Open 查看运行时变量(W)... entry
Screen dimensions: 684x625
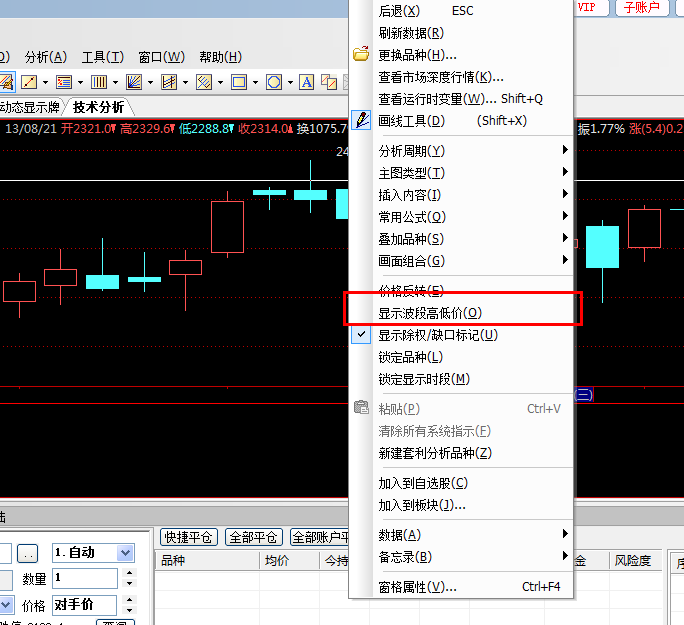pos(462,99)
